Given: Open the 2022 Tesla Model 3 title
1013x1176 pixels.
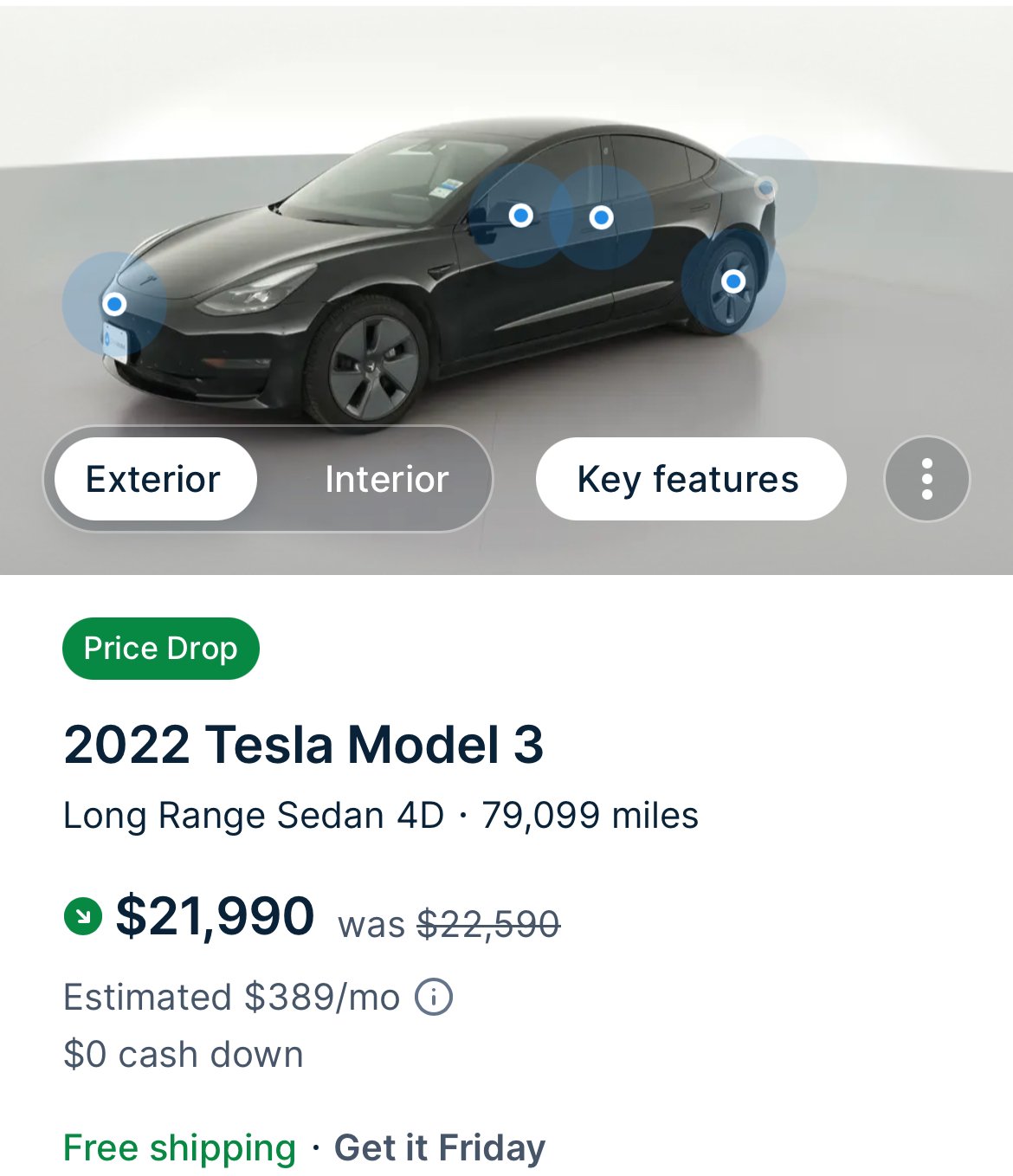Looking at the screenshot, I should point(303,745).
